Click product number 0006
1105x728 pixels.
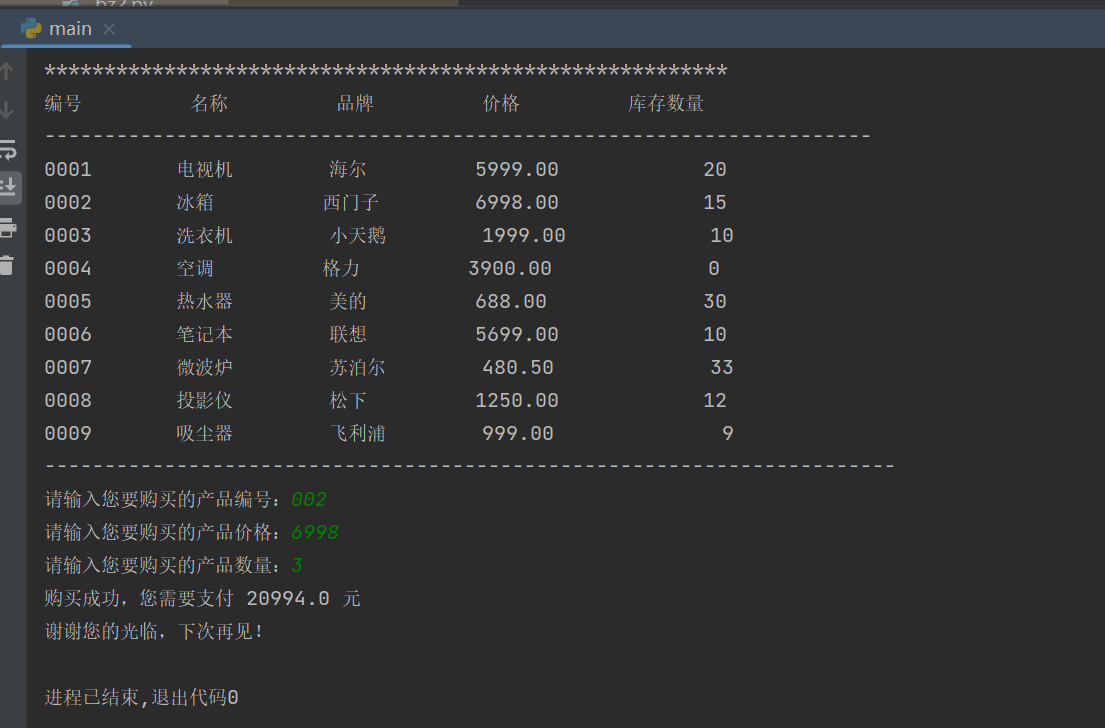pos(68,335)
